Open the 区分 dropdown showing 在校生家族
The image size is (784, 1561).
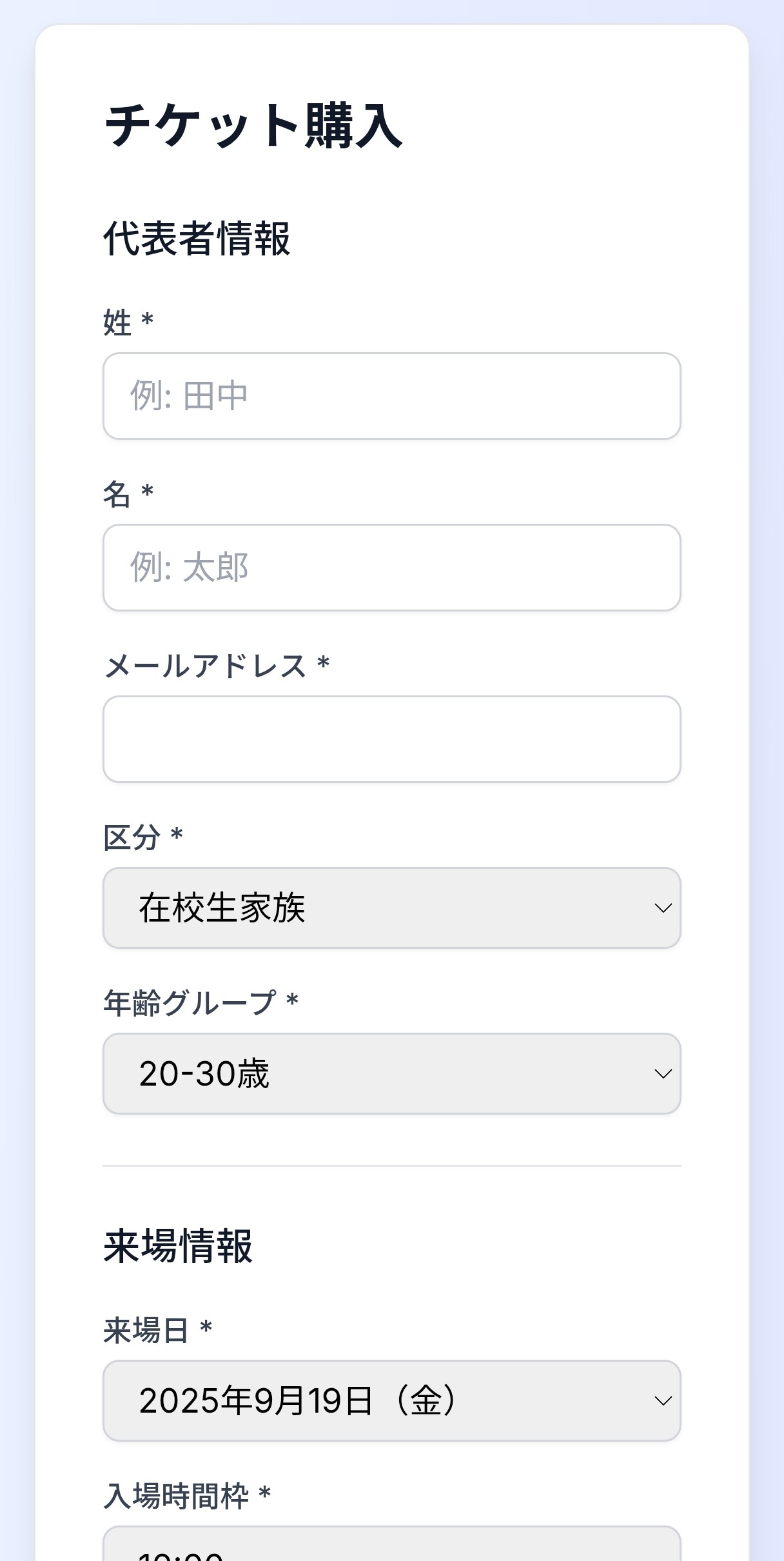click(391, 908)
